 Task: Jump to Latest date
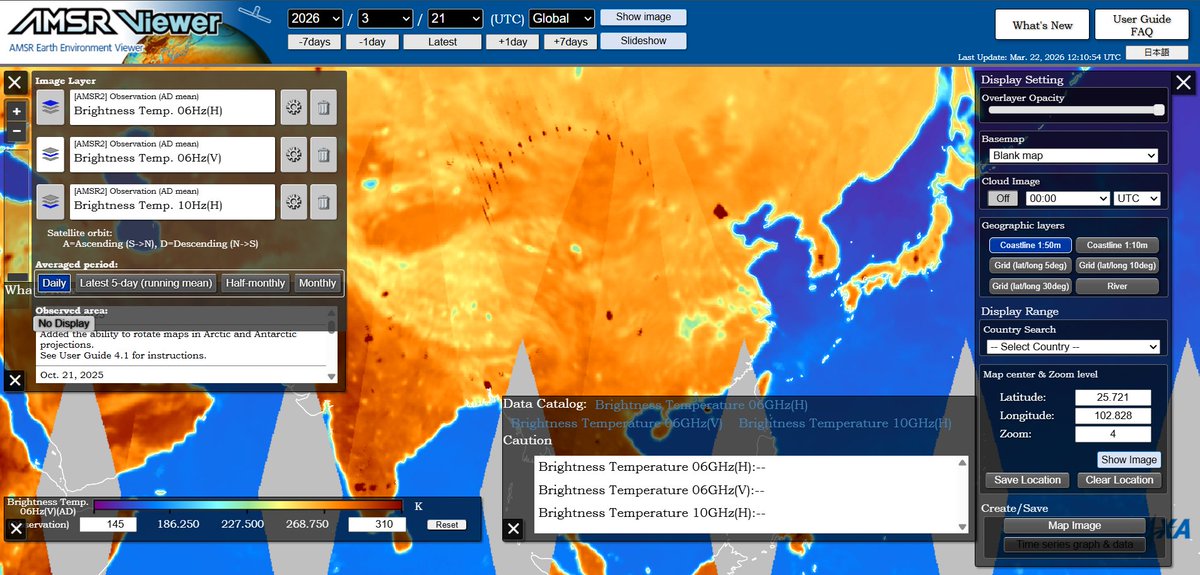[x=442, y=42]
